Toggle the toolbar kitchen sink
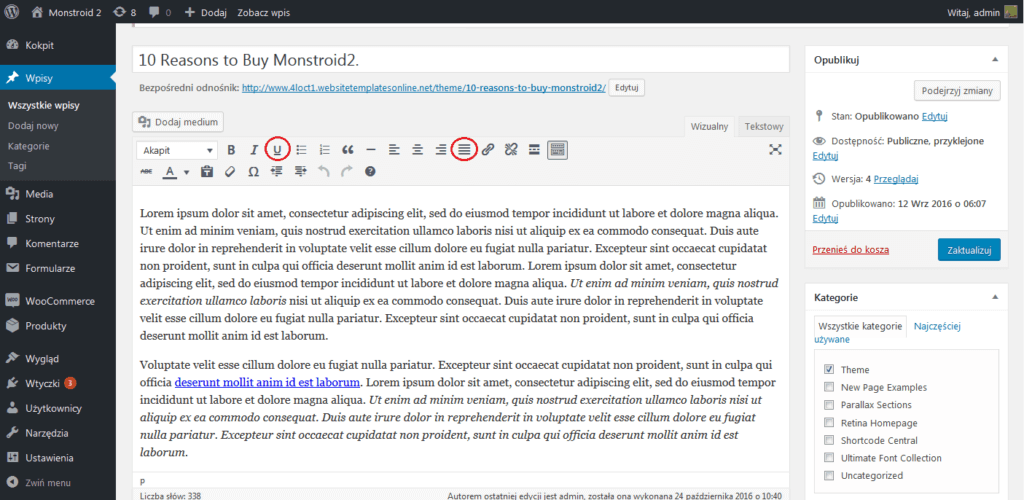The image size is (1024, 500). [558, 150]
